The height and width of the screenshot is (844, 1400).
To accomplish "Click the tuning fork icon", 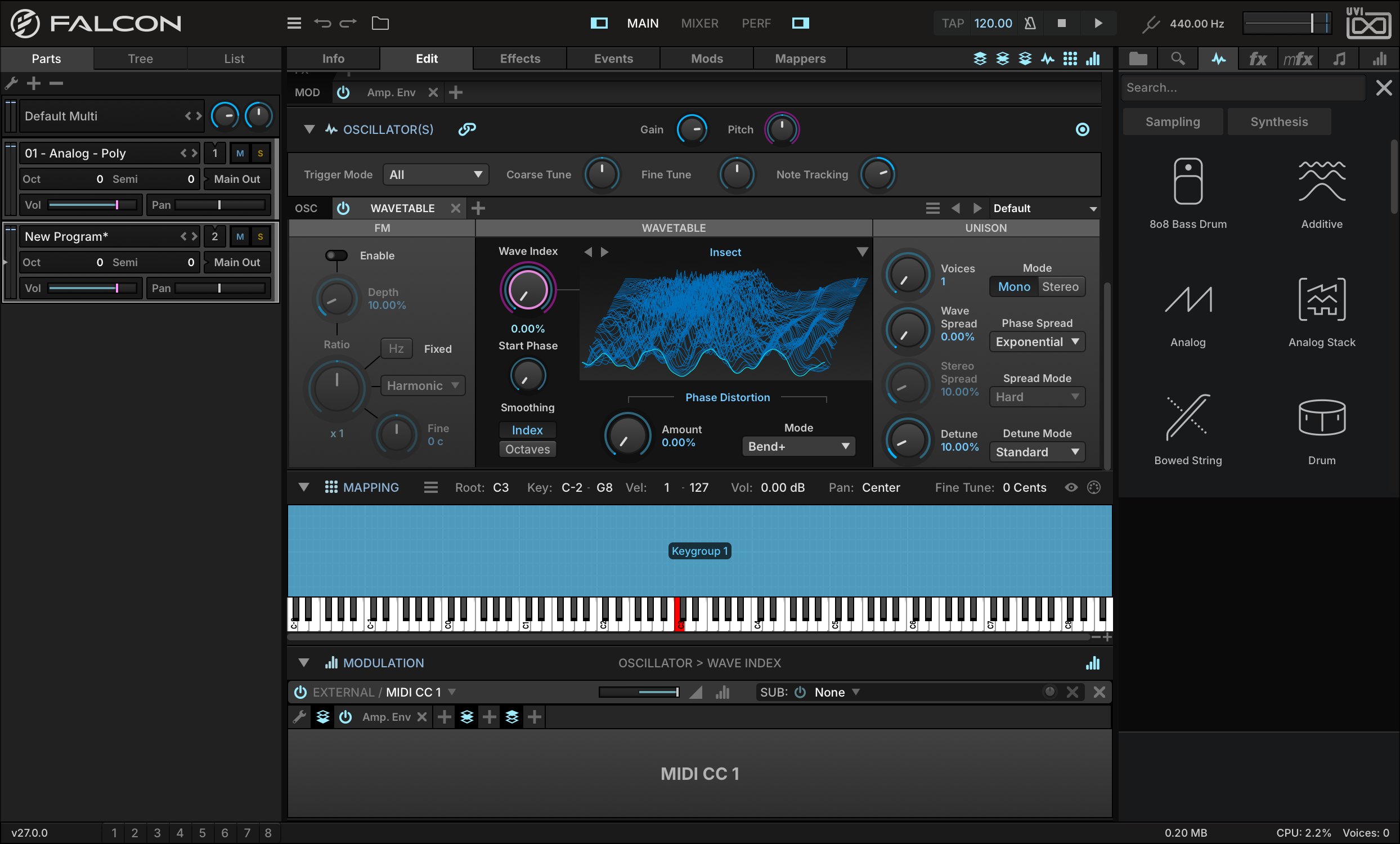I will 1151,23.
